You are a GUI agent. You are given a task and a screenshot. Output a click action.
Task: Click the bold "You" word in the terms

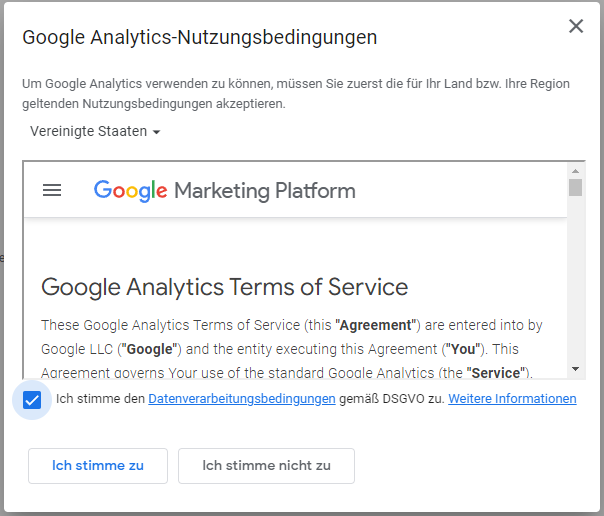click(463, 349)
